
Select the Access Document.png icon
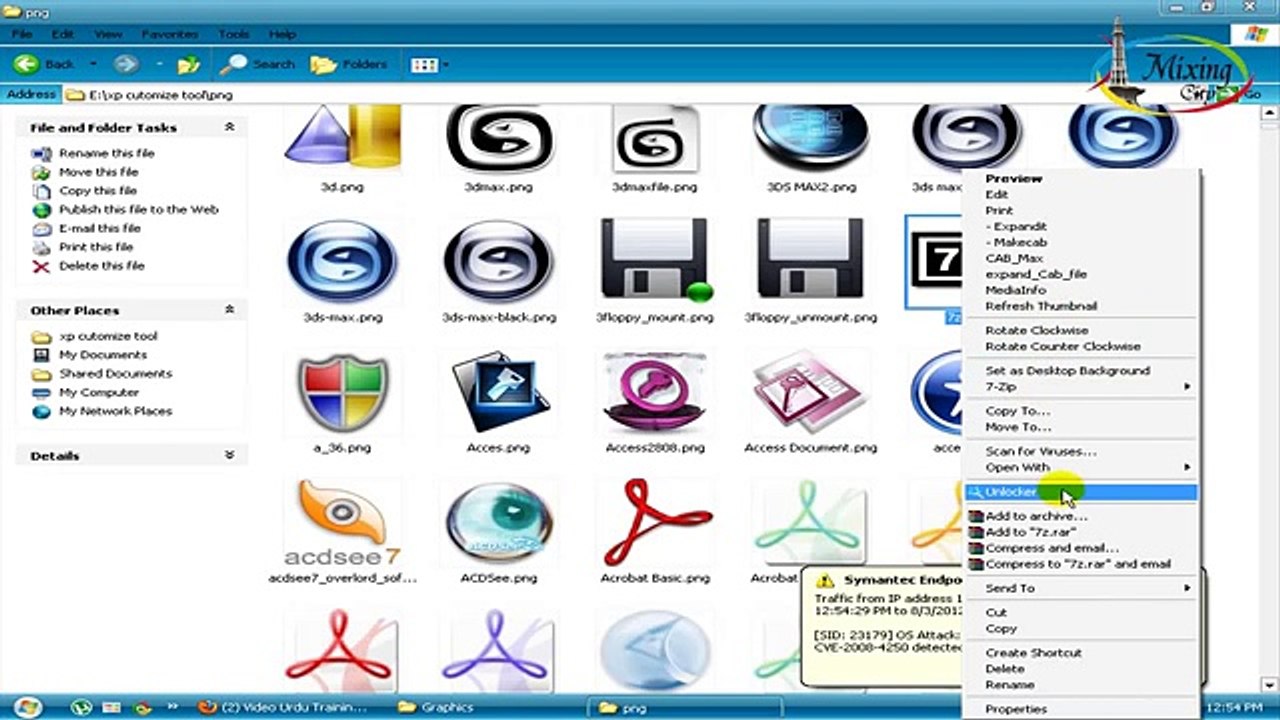coord(811,392)
